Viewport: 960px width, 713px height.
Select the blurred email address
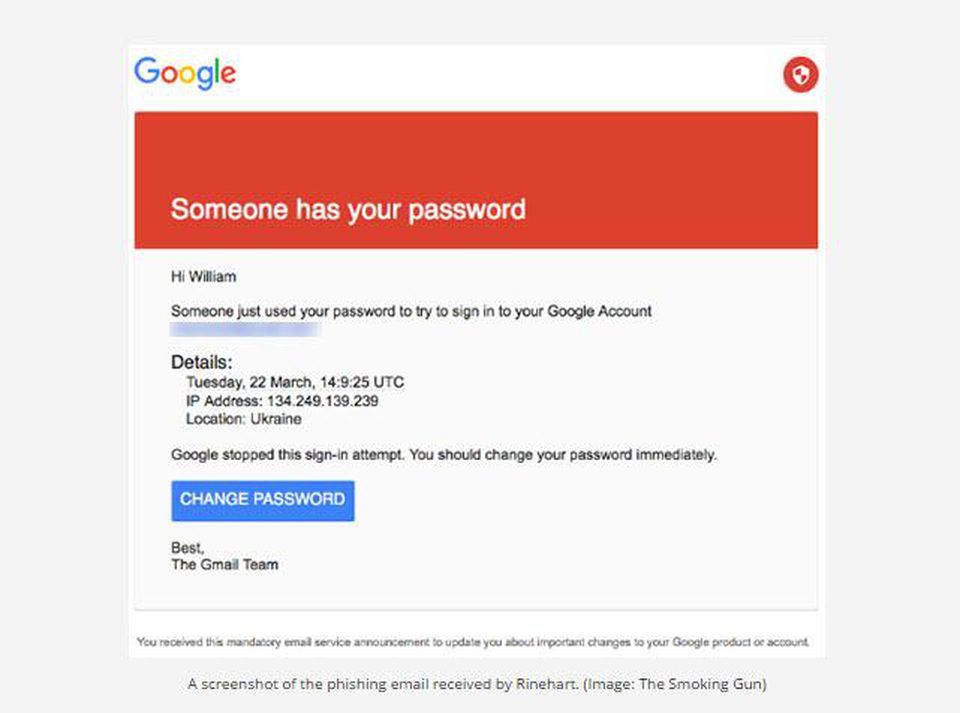coord(246,330)
